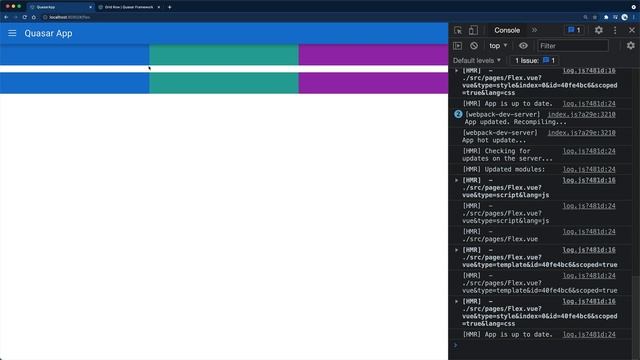Screen dimensions: 640x360
Task: Open the browser extensions puzzle icon
Action: tap(606, 17)
